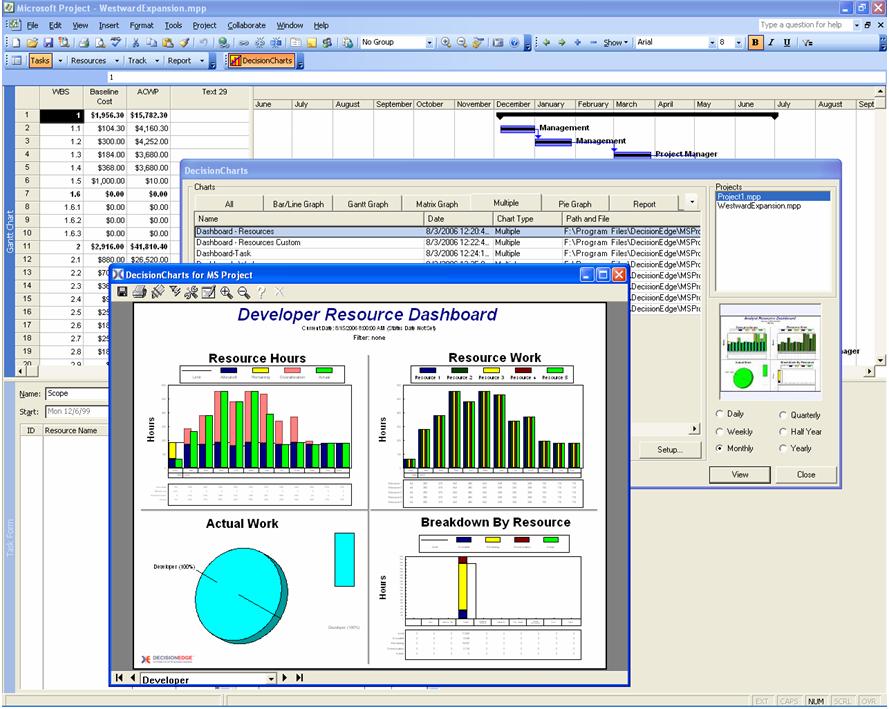Click the View button in DecisionCharts dialog
This screenshot has width=889, height=709.
(x=740, y=474)
